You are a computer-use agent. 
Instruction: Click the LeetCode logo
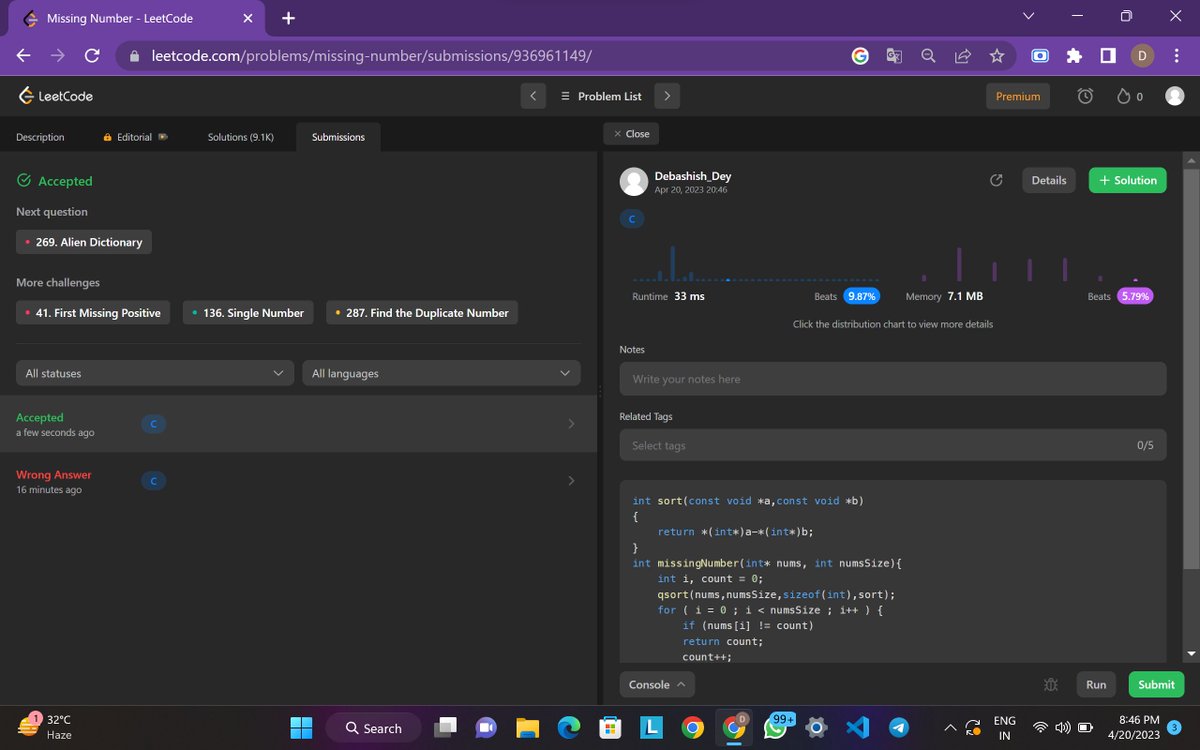click(56, 96)
